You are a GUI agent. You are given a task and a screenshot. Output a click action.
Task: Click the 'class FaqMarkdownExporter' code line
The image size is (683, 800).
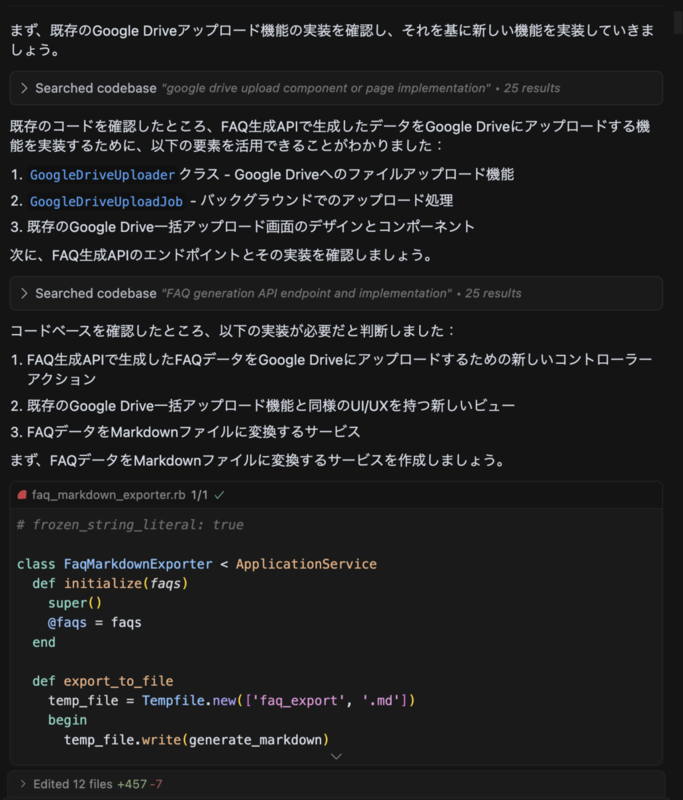(x=196, y=564)
